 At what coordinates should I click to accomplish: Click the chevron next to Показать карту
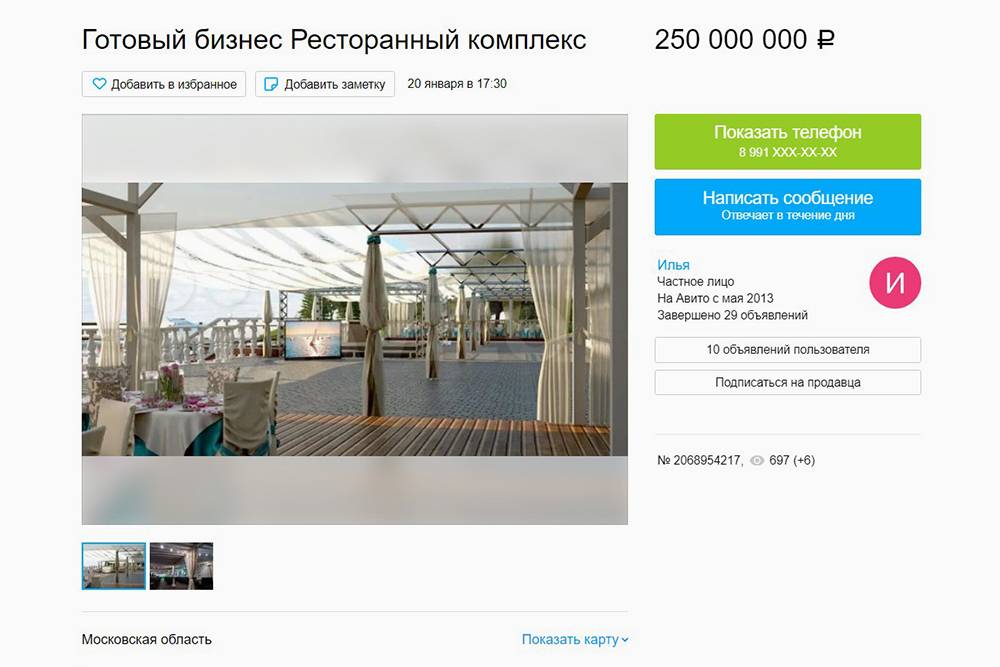624,640
